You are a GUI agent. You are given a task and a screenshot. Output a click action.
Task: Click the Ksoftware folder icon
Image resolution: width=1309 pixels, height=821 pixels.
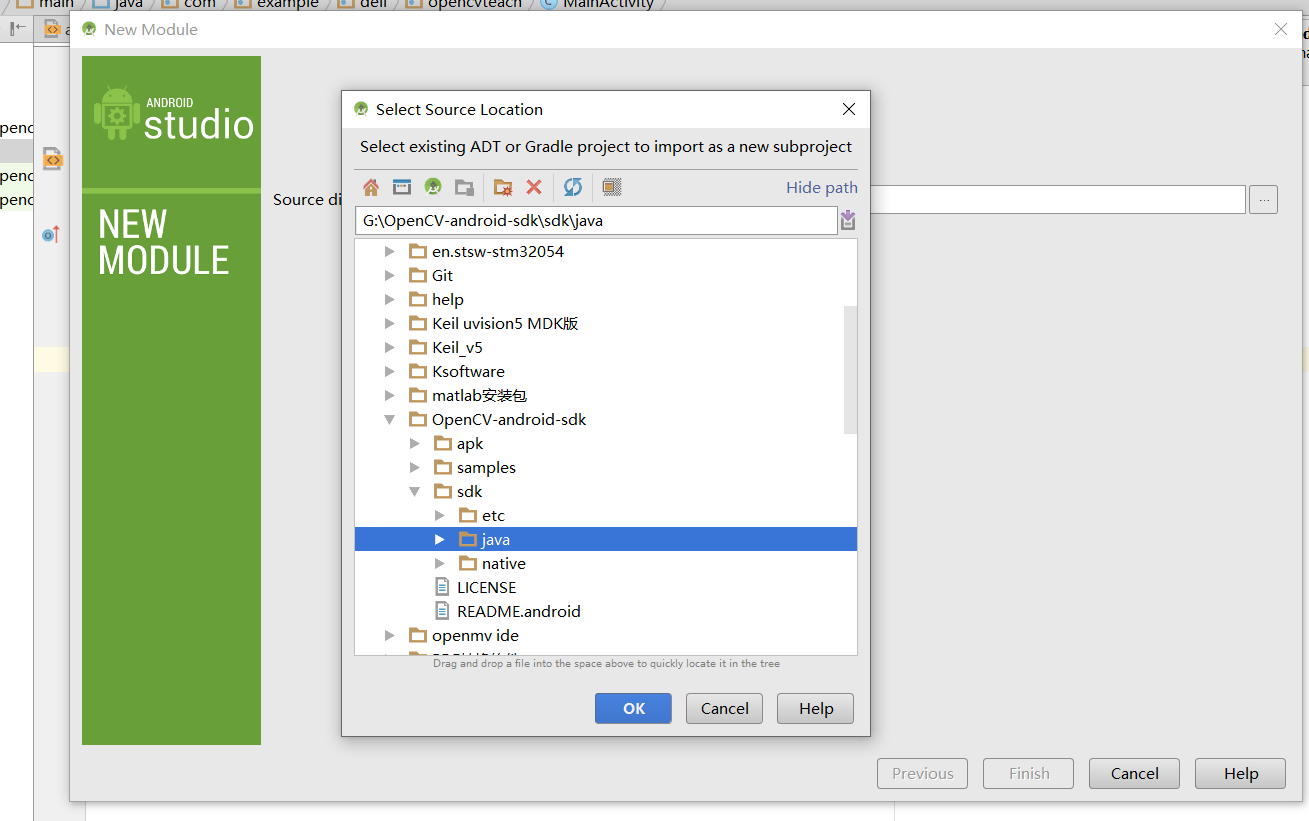click(418, 371)
